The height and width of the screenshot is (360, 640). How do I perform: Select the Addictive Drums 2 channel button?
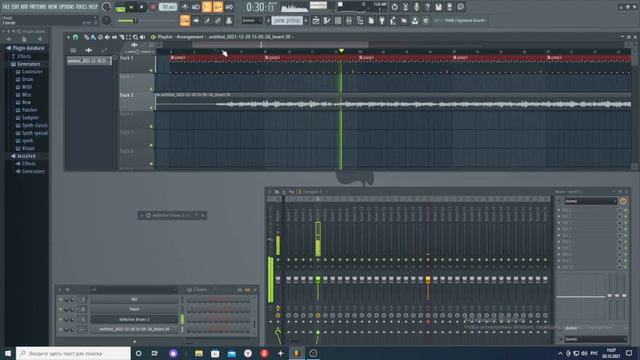pos(134,319)
